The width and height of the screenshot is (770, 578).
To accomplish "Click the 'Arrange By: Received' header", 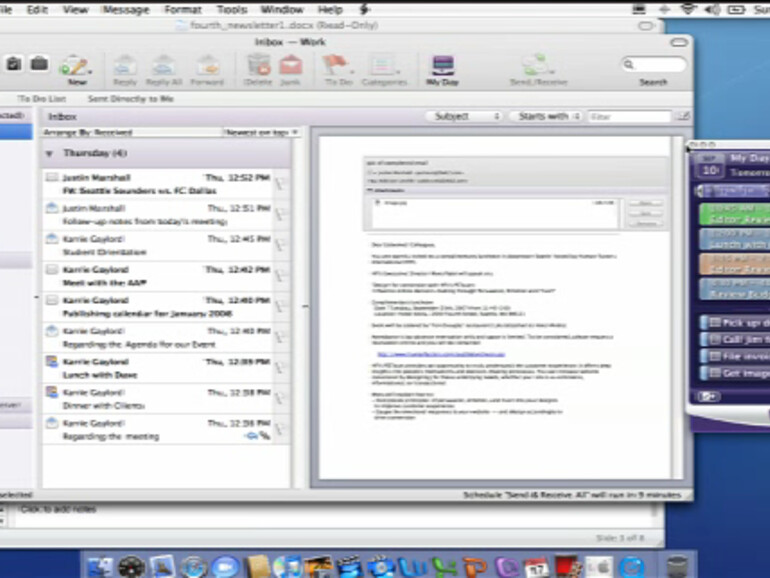I will tap(87, 132).
